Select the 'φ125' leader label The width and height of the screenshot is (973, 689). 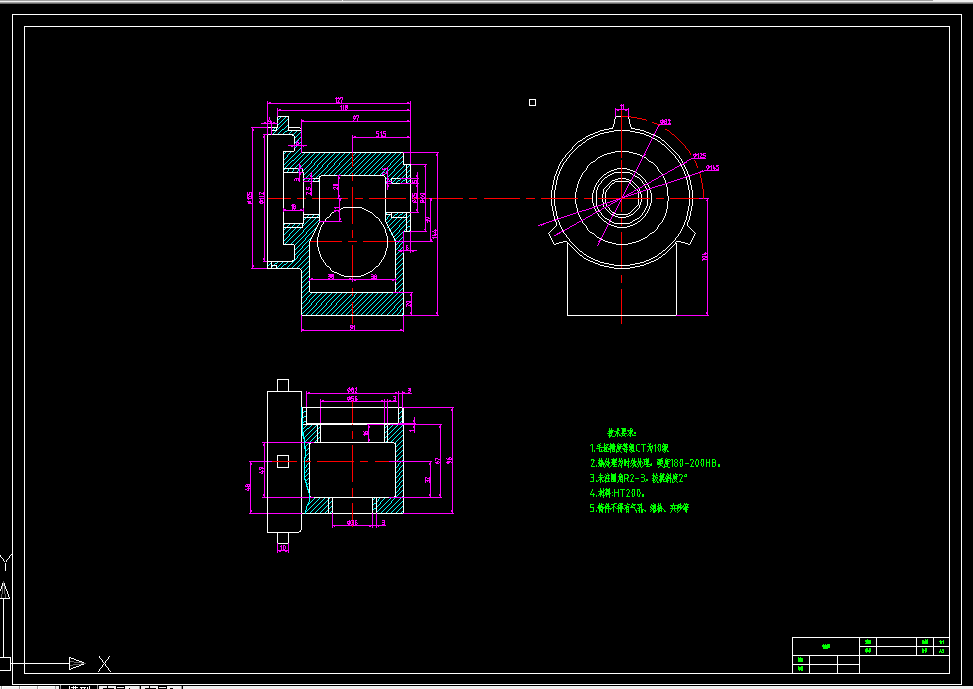click(699, 156)
